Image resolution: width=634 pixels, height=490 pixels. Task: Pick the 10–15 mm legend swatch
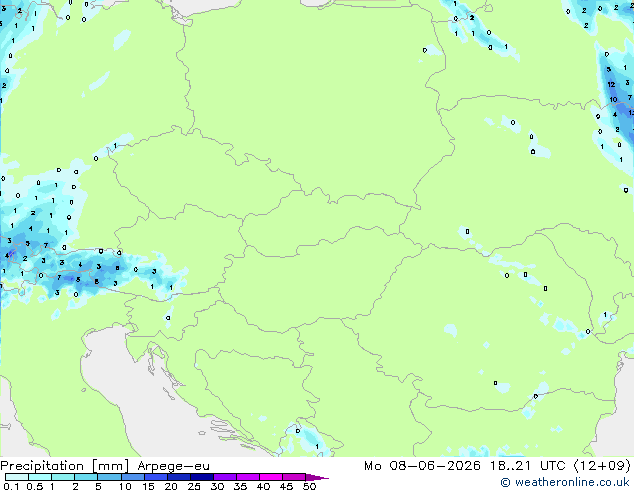coord(132,477)
